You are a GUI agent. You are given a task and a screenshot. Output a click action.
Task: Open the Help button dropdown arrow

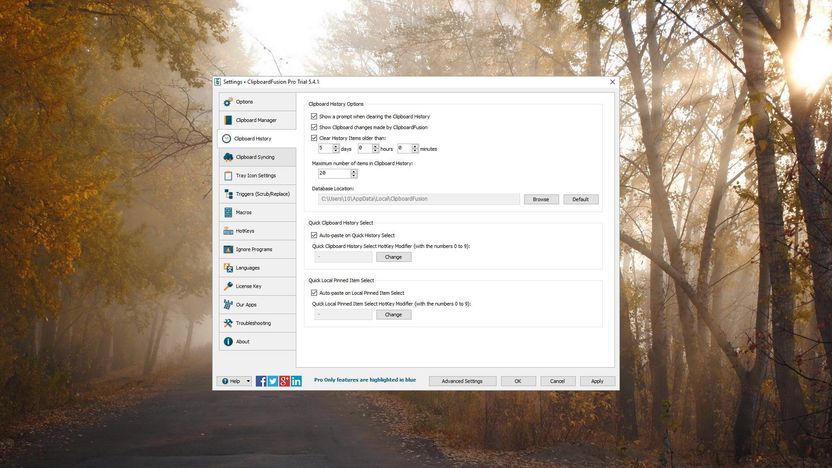(248, 381)
